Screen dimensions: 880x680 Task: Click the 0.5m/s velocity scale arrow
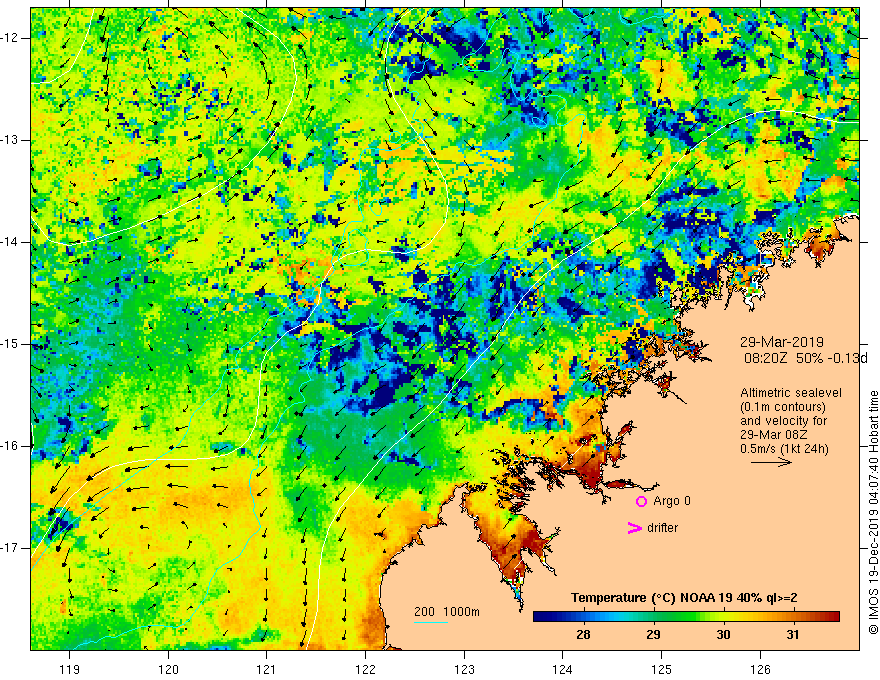pyautogui.click(x=771, y=462)
